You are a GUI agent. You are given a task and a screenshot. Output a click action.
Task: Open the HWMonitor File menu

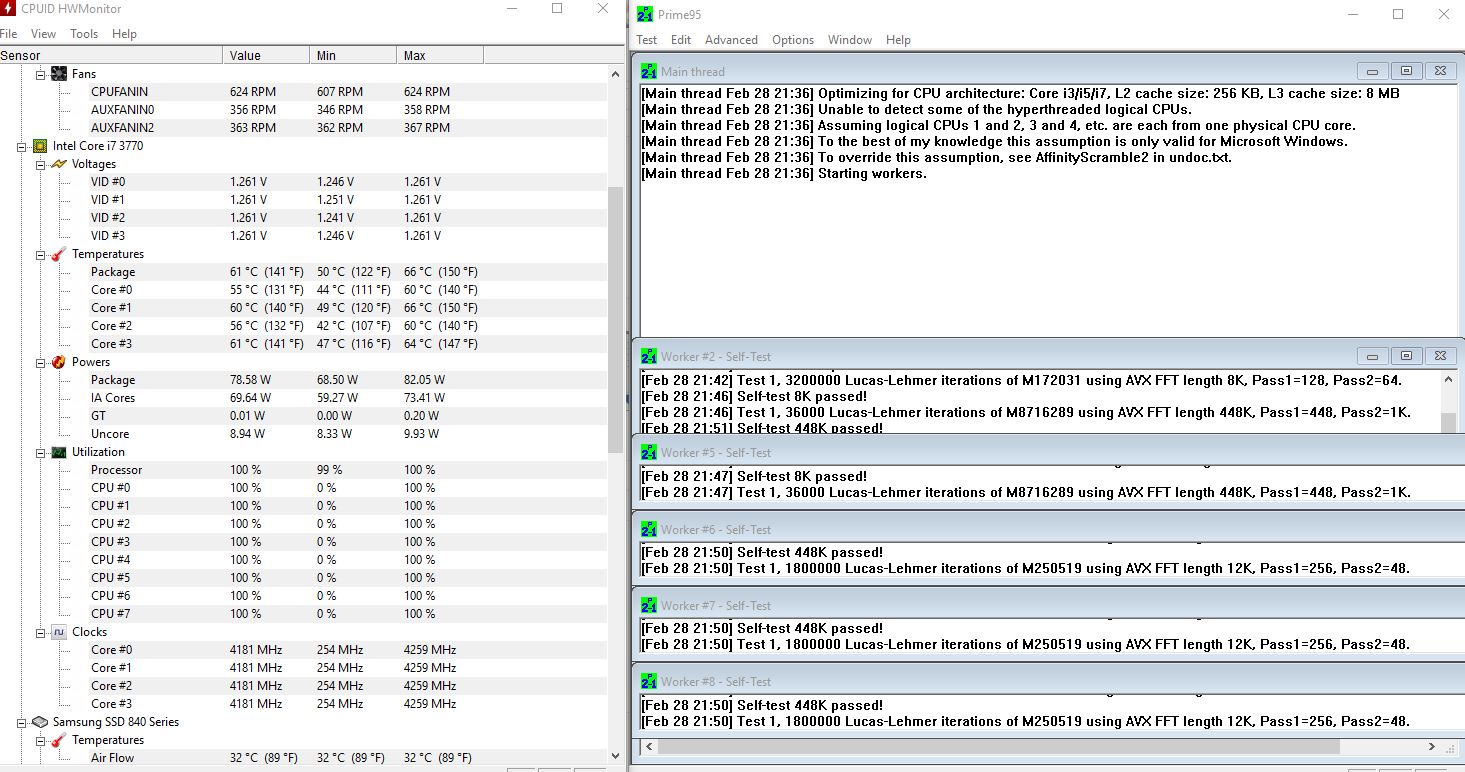(8, 34)
